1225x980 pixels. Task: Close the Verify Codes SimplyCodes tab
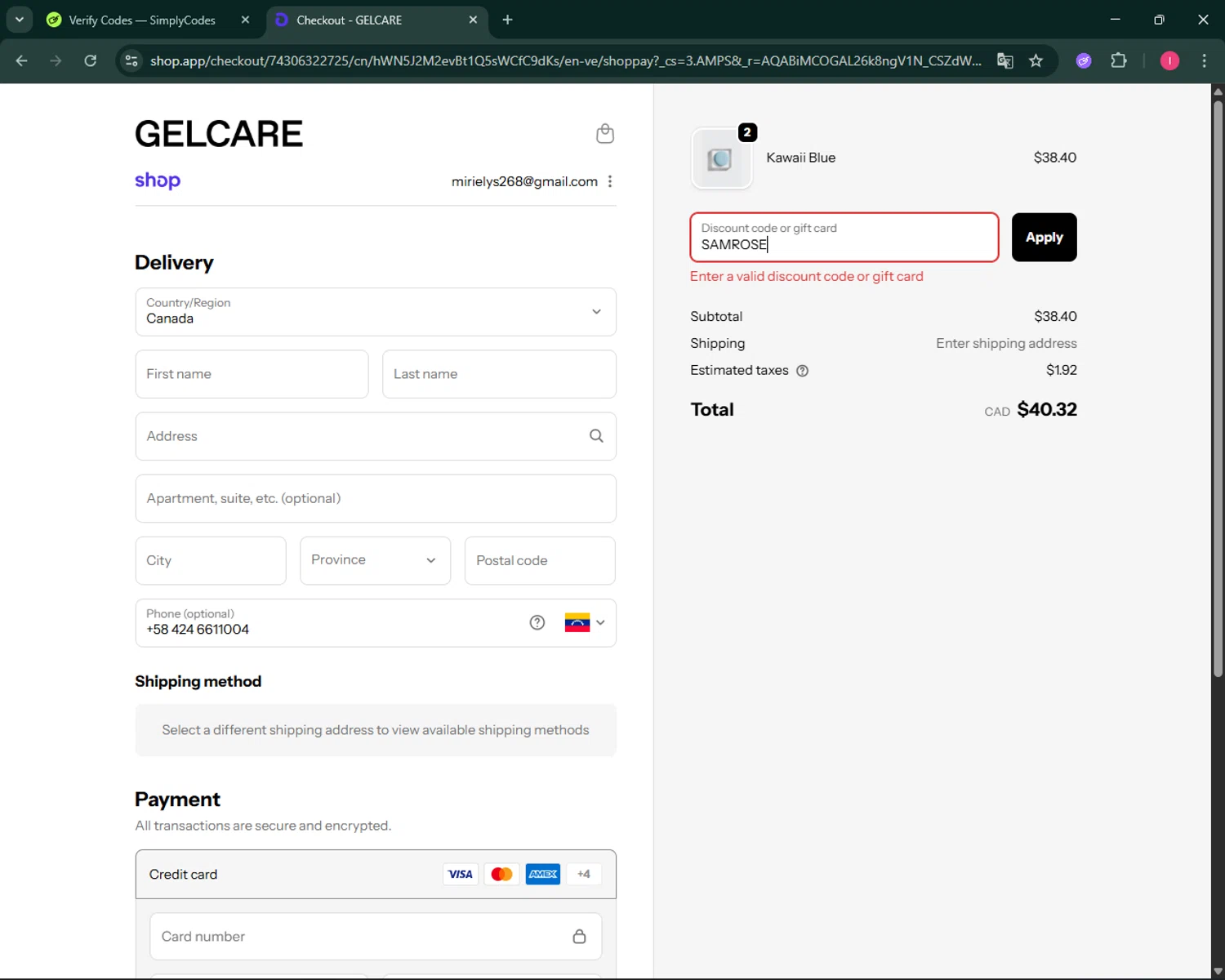[245, 20]
